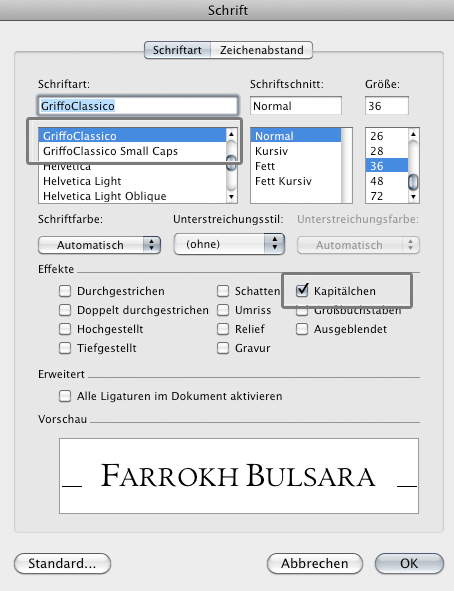Click the Standard... button

tap(63, 563)
